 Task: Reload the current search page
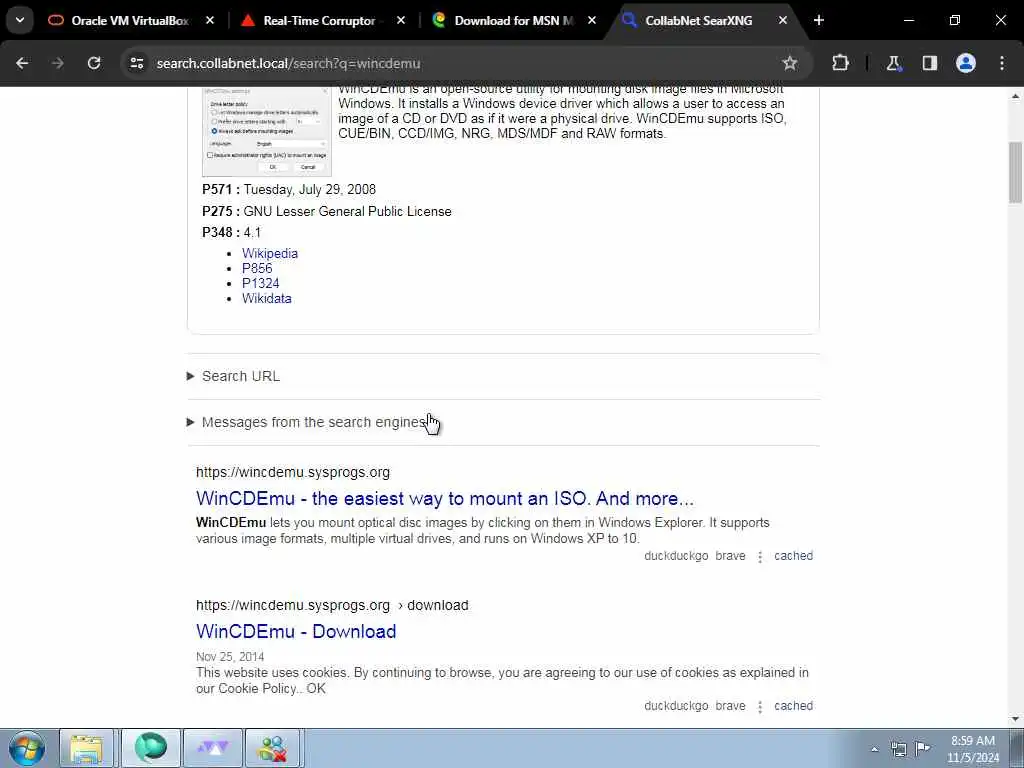tap(94, 63)
